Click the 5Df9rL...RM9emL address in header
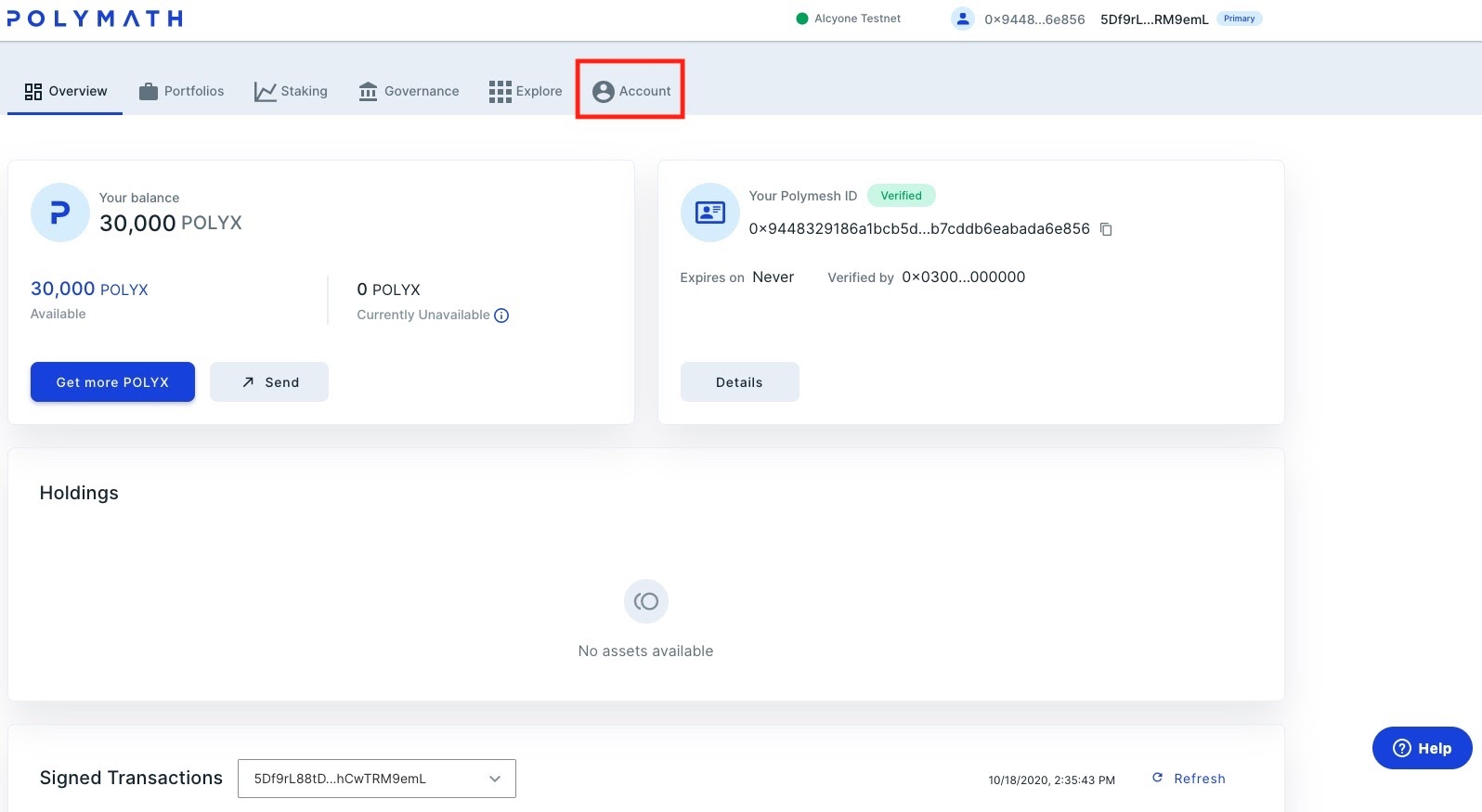 click(1154, 19)
